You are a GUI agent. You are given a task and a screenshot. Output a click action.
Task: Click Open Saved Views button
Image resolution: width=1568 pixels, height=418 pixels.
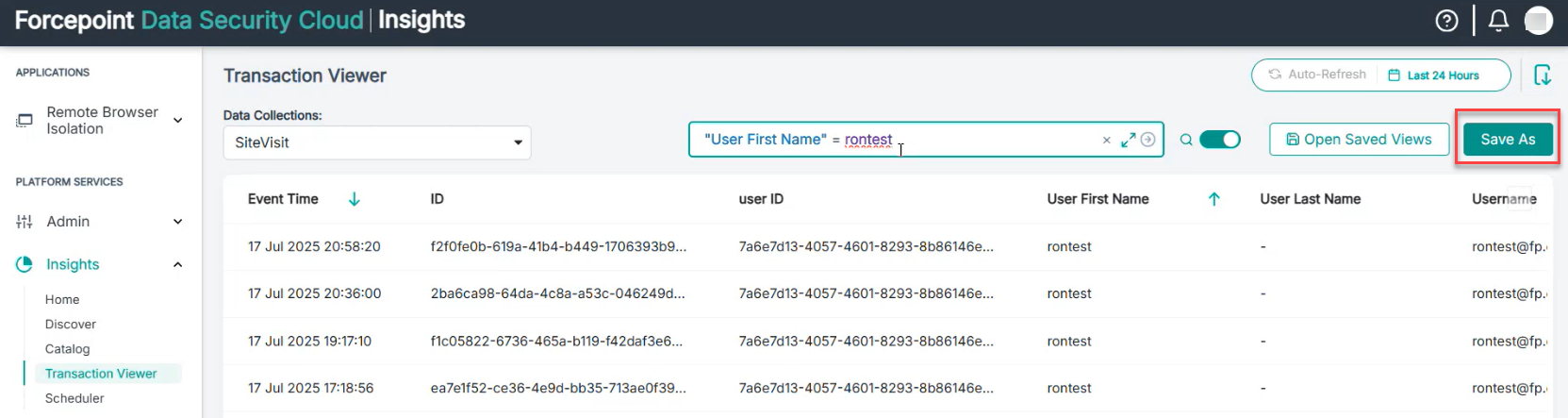pyautogui.click(x=1359, y=140)
